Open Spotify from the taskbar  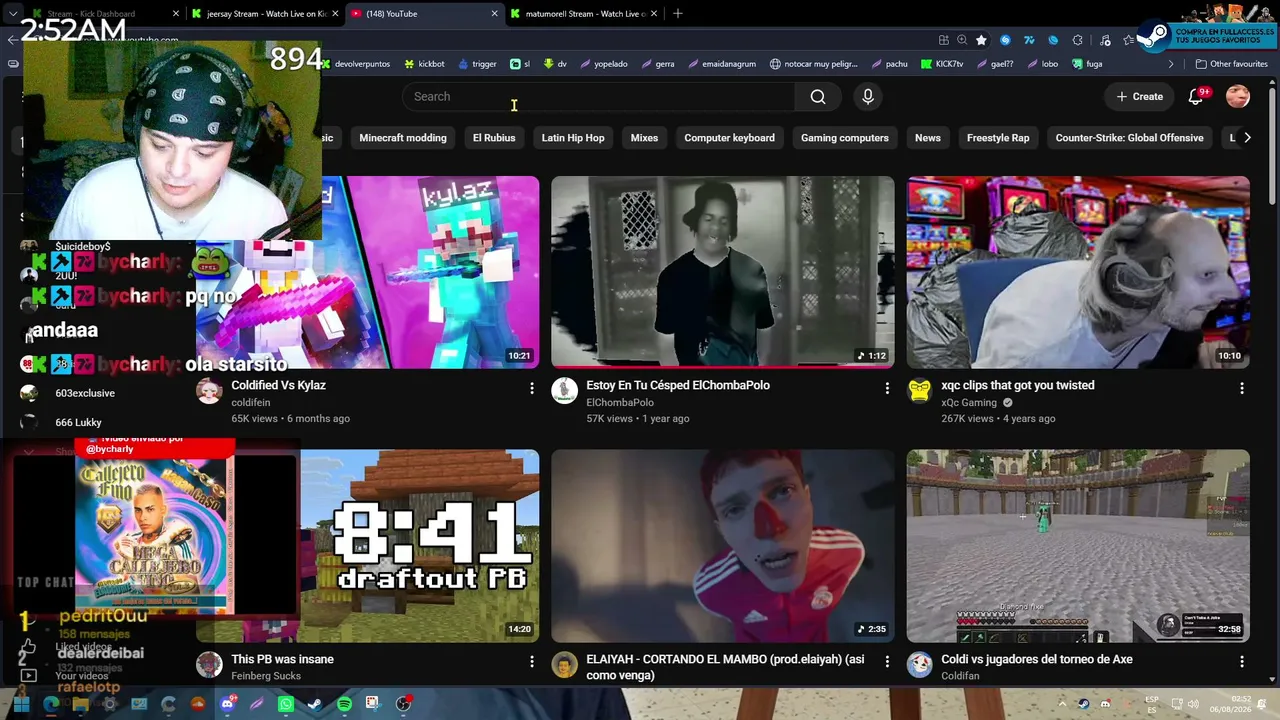tap(344, 704)
